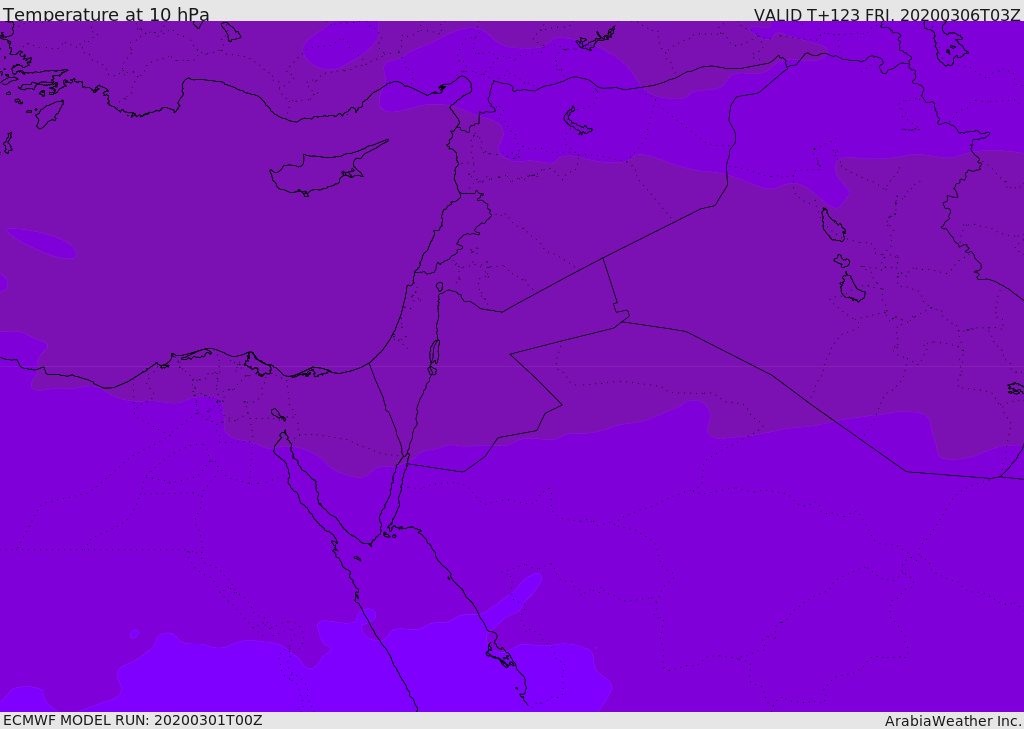
Task: Click the Sea of Galilee outline
Action: click(x=439, y=287)
